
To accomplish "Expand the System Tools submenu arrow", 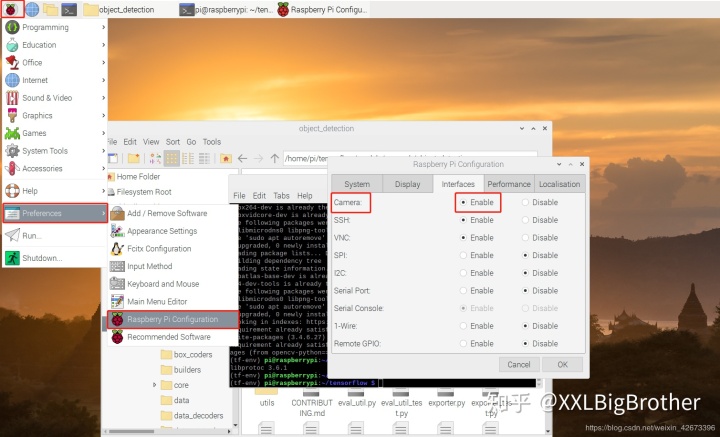I will tap(104, 151).
